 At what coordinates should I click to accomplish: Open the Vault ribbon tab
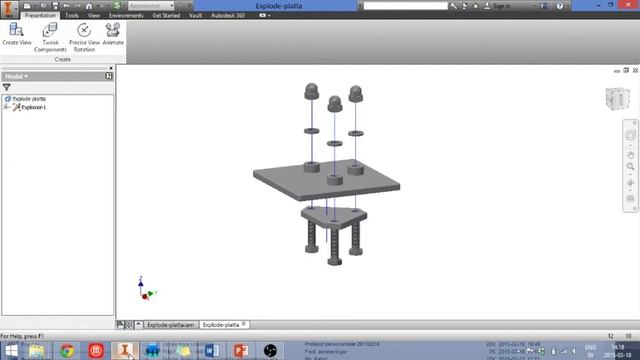[196, 16]
